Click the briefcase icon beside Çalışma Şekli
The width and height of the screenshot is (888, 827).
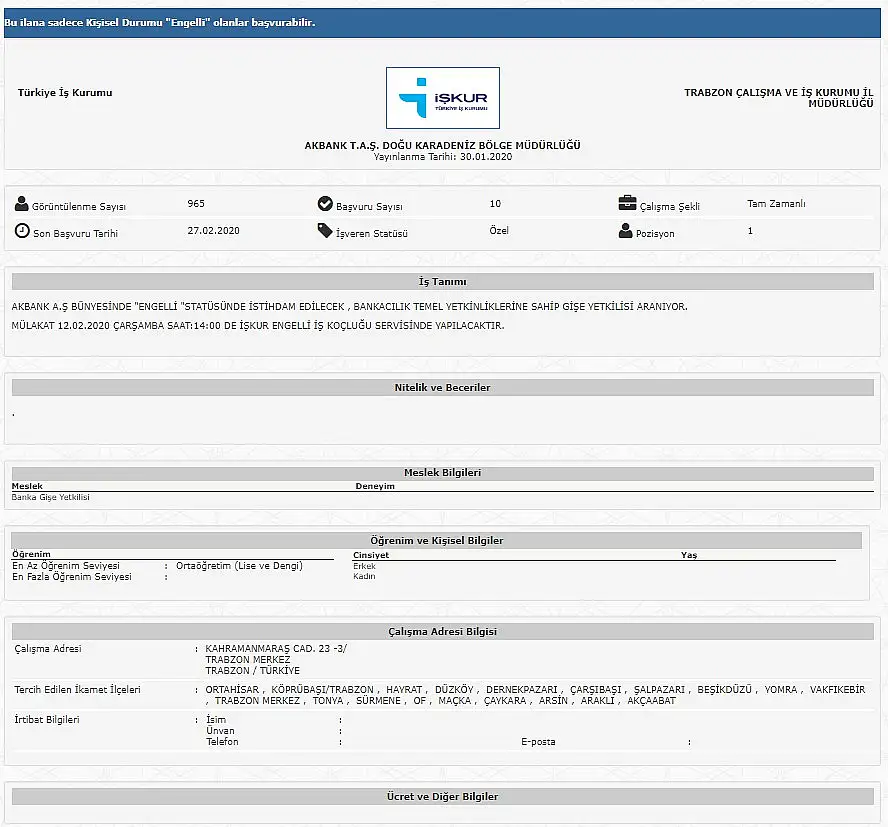(x=627, y=203)
